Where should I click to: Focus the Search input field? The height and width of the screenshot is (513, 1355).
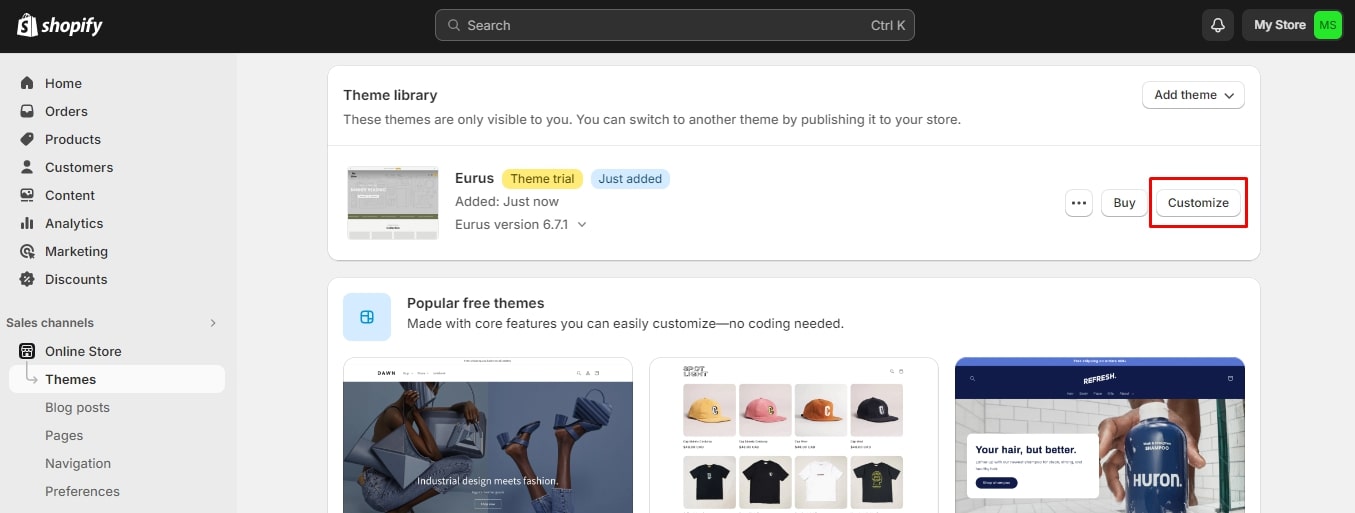pyautogui.click(x=674, y=25)
